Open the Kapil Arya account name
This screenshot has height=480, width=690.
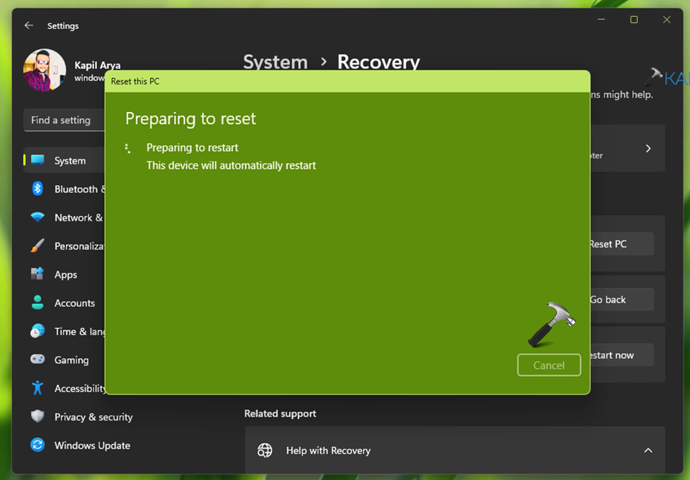point(97,65)
